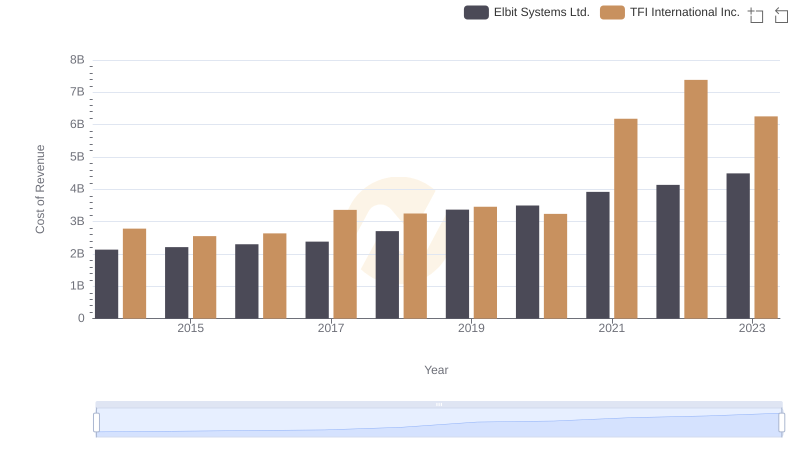
Task: Select the Elbit Systems 2020 bar
Action: click(x=528, y=262)
